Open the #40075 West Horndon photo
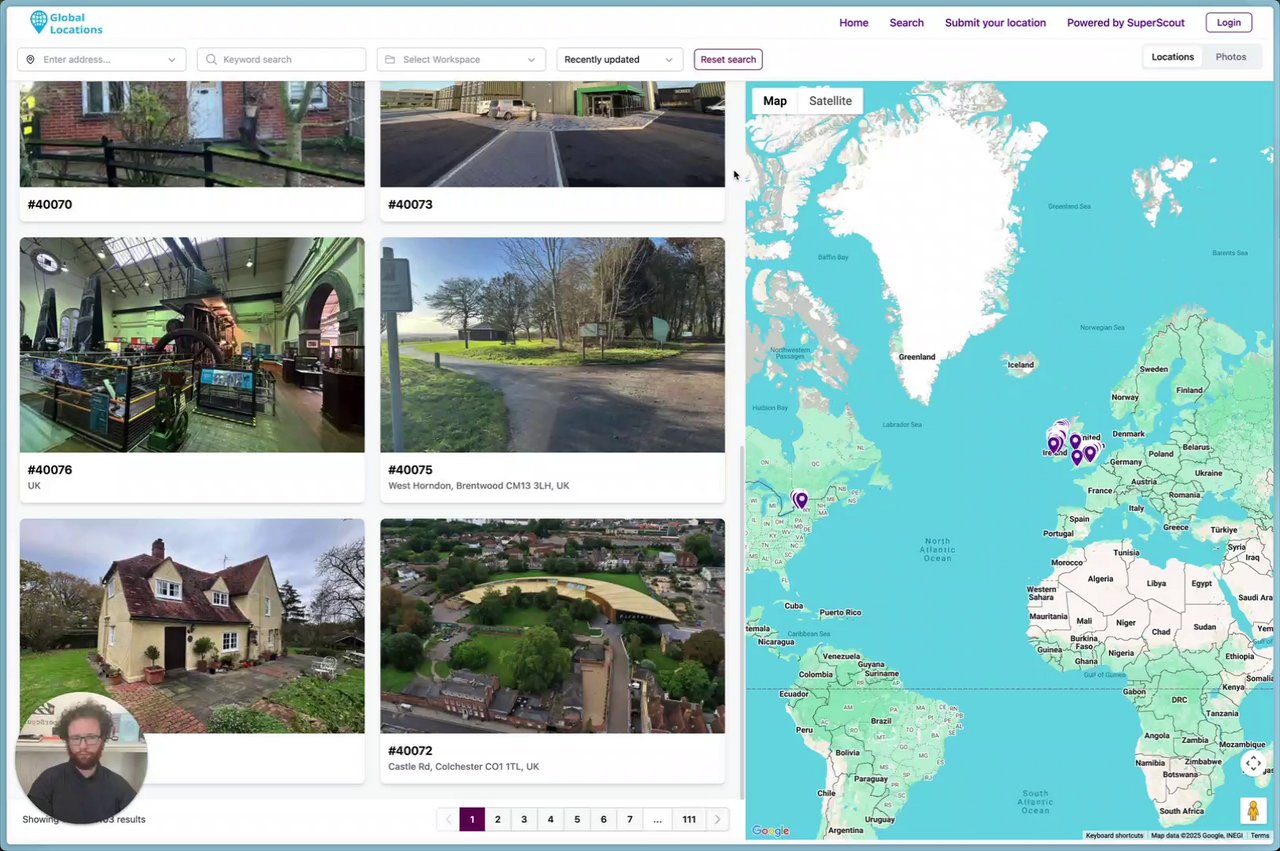Viewport: 1280px width, 851px height. pyautogui.click(x=552, y=345)
